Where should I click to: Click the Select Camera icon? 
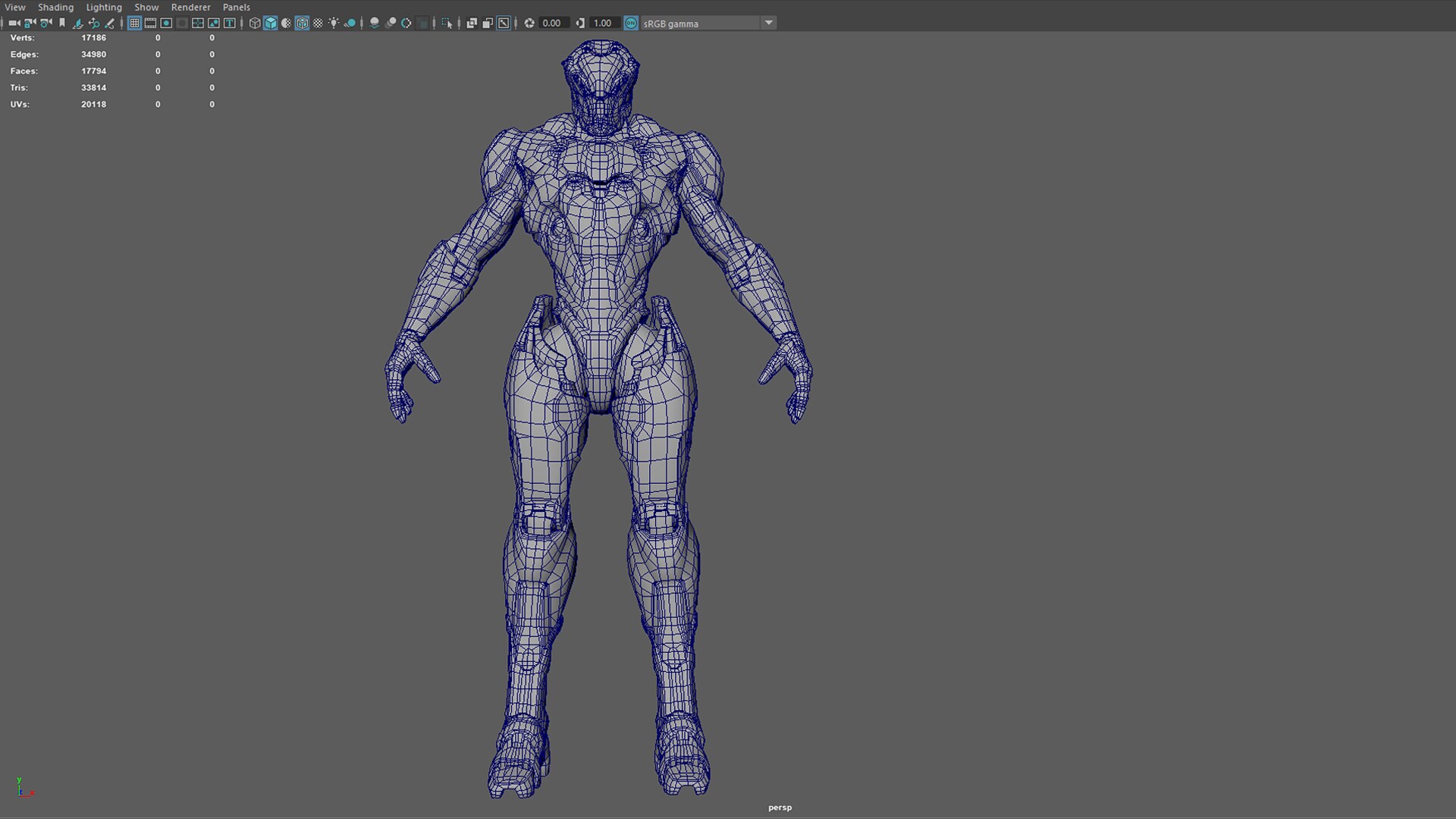coord(14,23)
